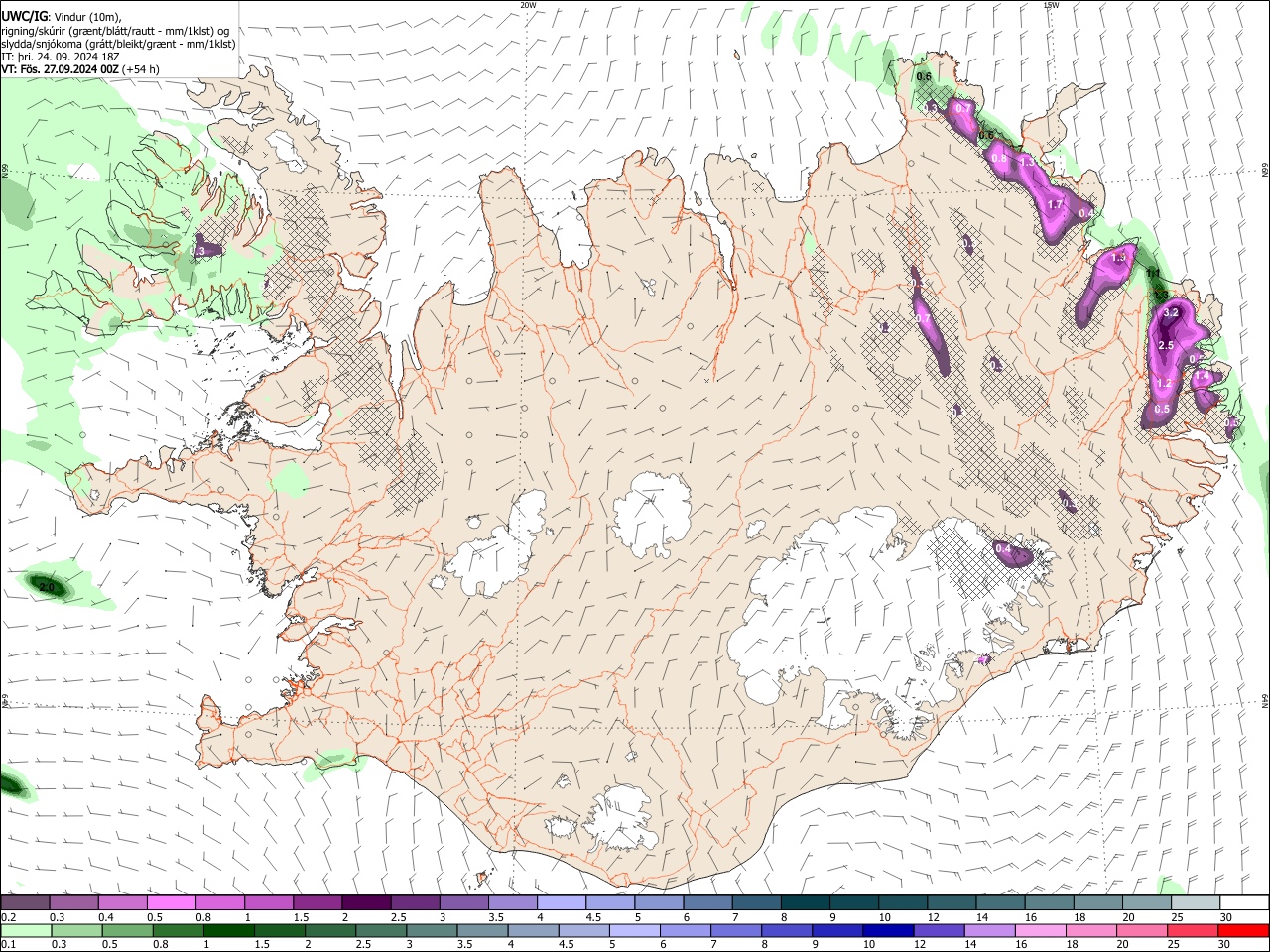
Task: Click the 1.4 snowfall value on the map
Action: pos(1203,376)
